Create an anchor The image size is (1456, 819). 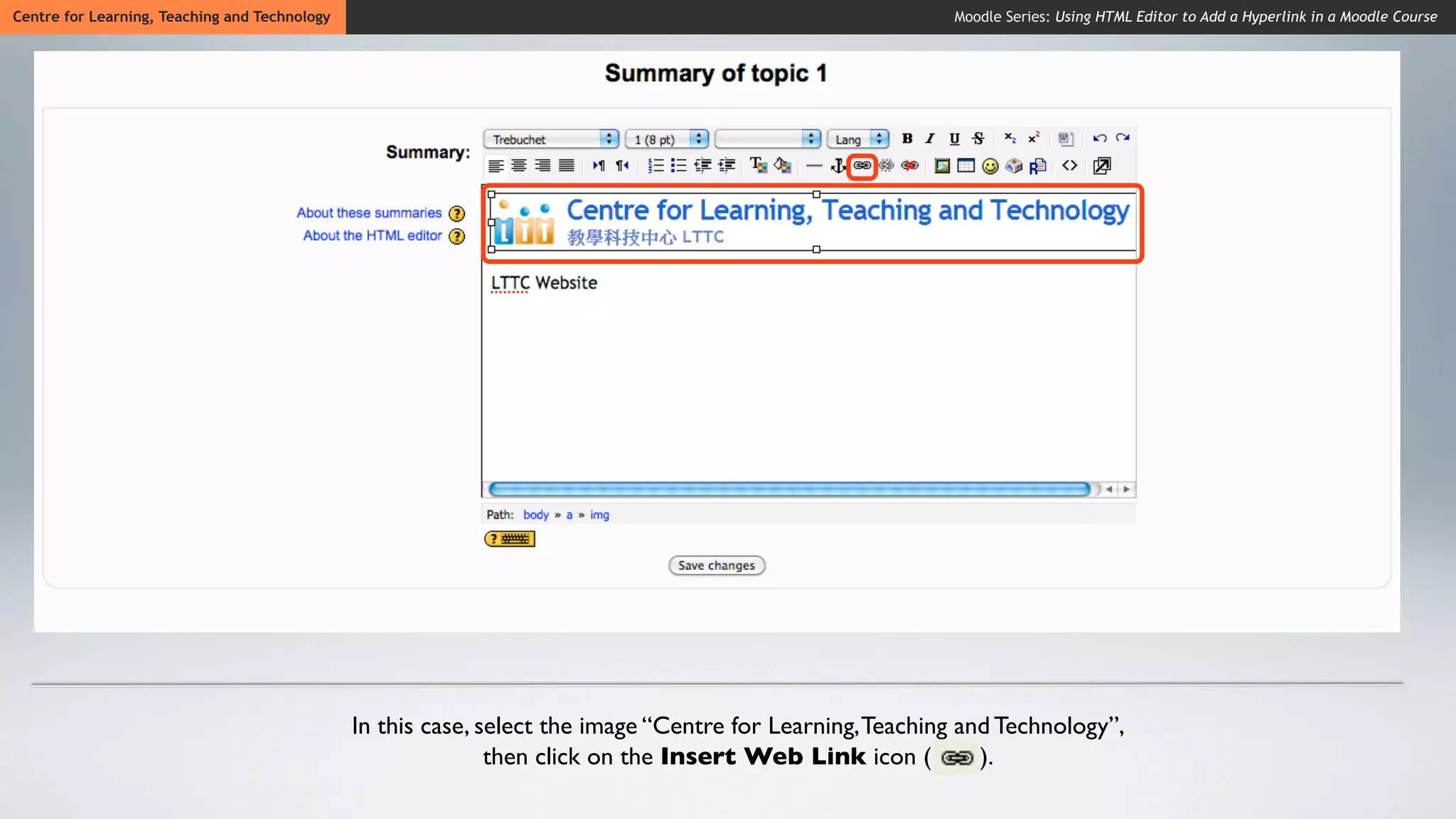point(838,166)
